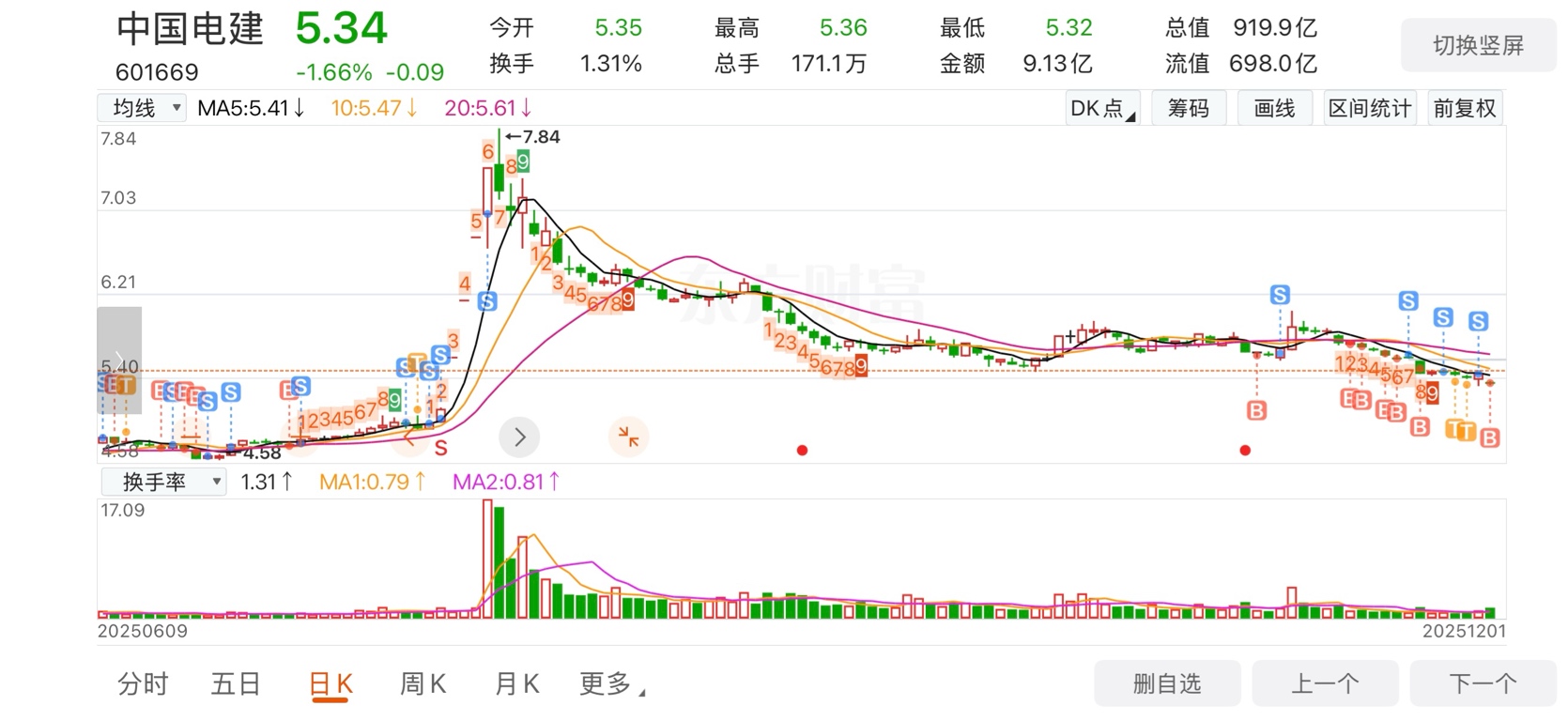The width and height of the screenshot is (1568, 721).
Task: Click the gray expand handle at chart left
Action: (x=119, y=360)
